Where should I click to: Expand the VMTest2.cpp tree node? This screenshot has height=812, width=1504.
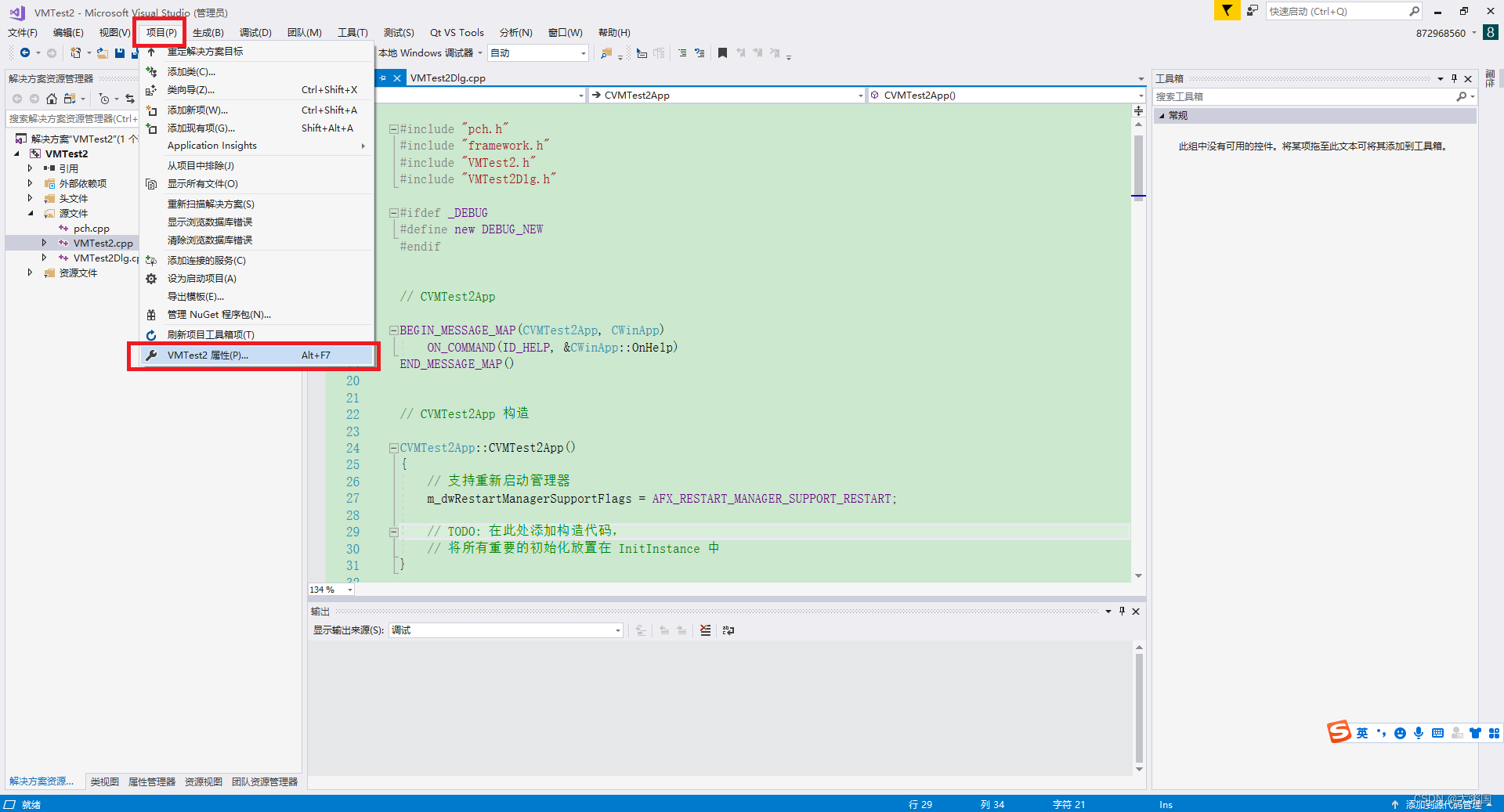click(x=44, y=243)
